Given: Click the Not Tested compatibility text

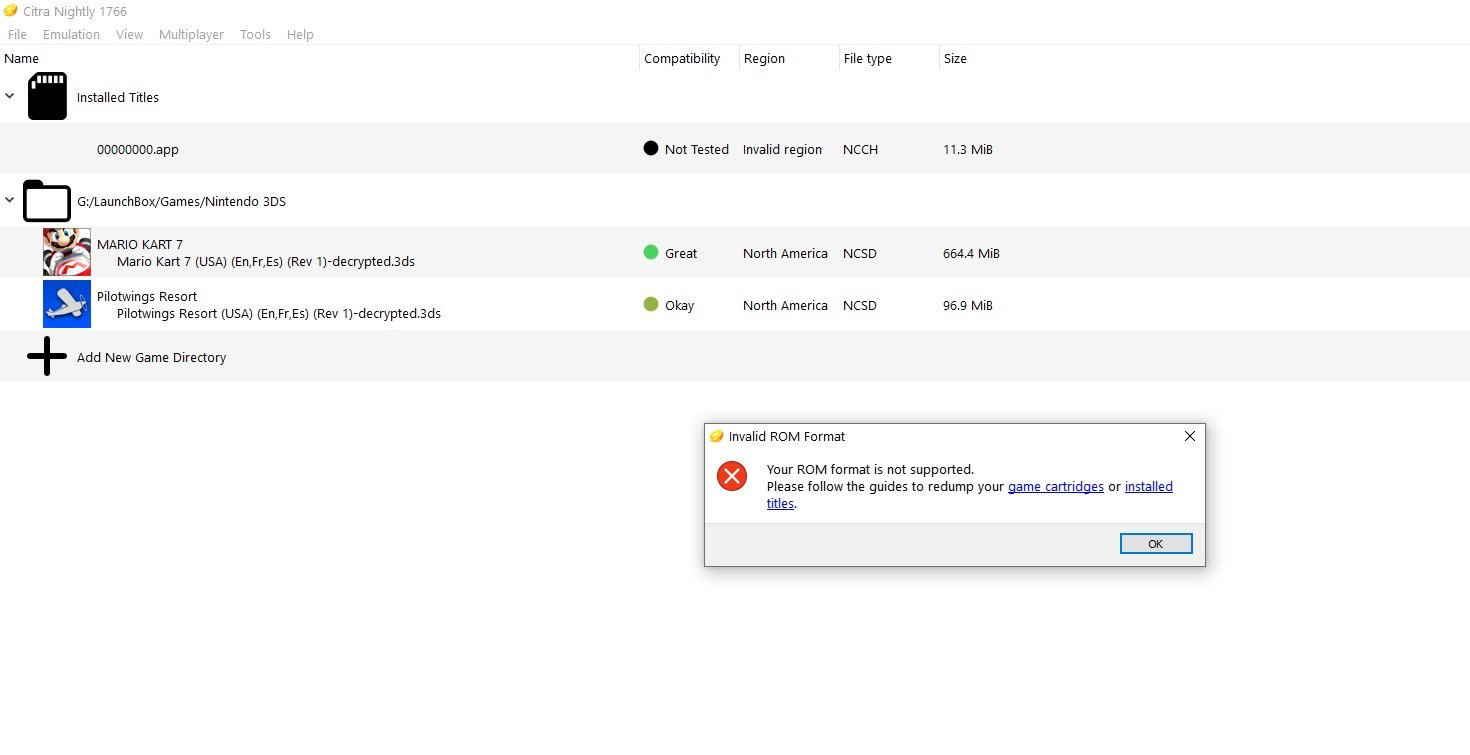Looking at the screenshot, I should tap(697, 149).
